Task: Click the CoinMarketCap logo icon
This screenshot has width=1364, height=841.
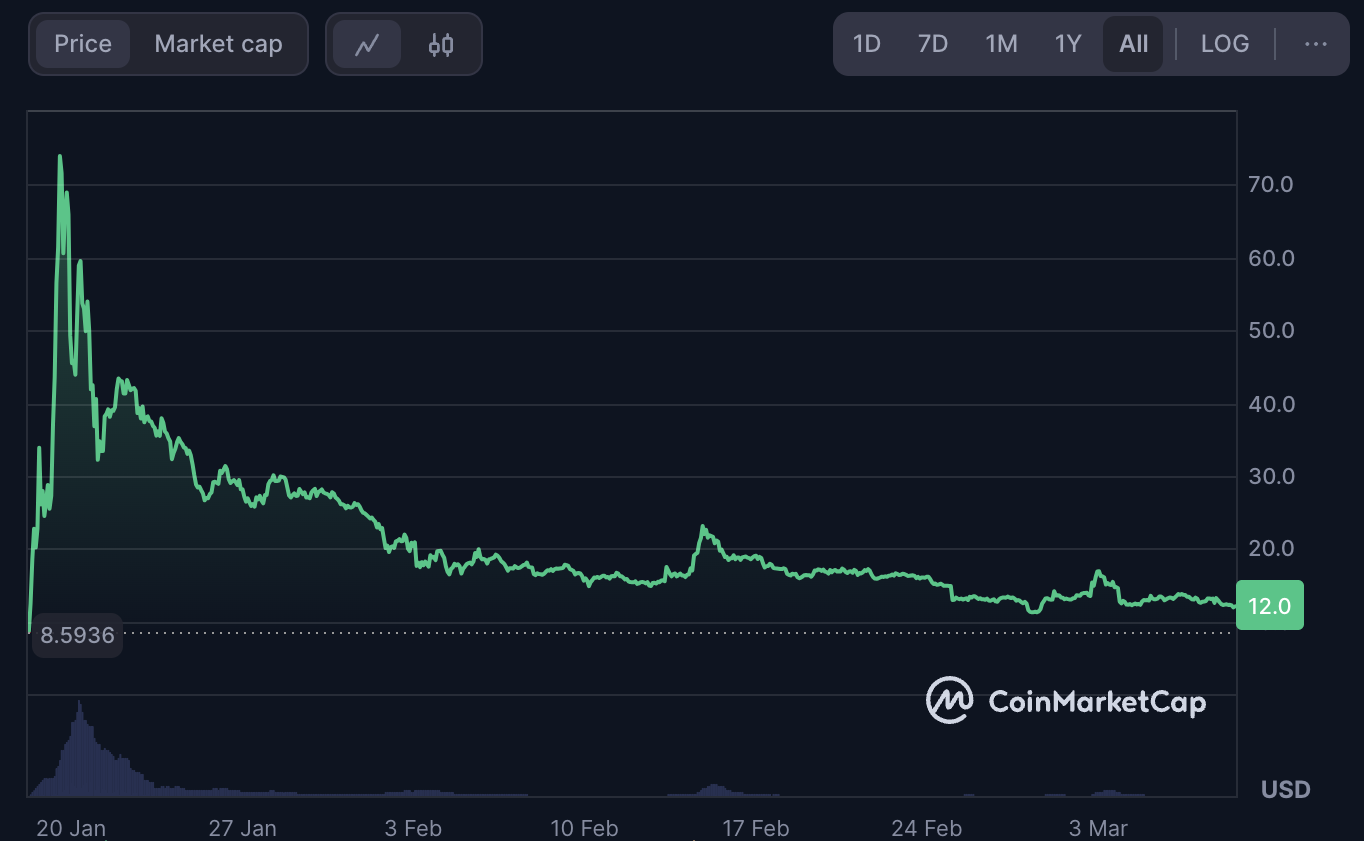Action: (x=950, y=702)
